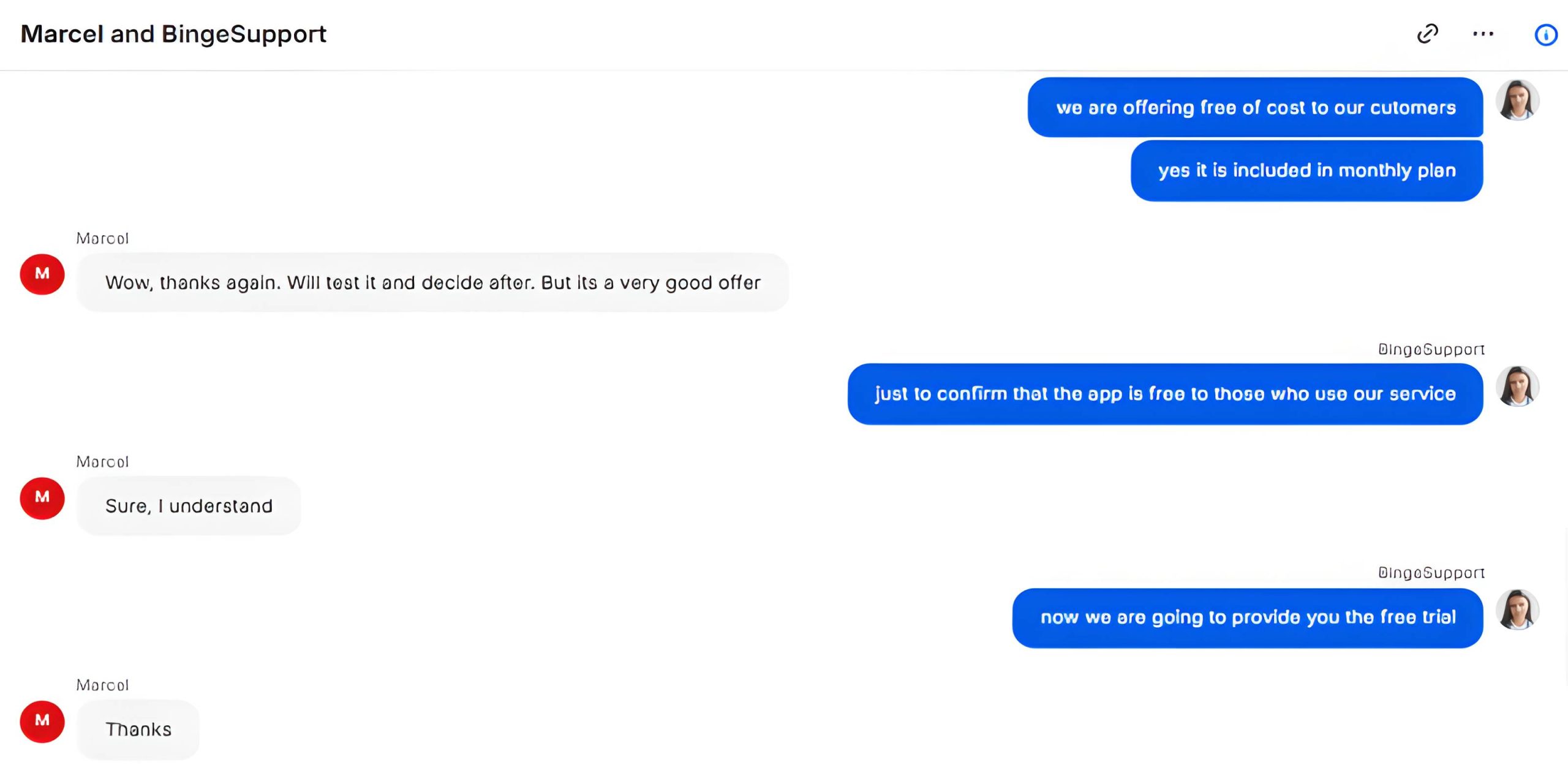Viewport: 1568px width, 784px height.
Task: Click the Marcel sender name above 'Wow, thanks again'
Action: [x=102, y=238]
